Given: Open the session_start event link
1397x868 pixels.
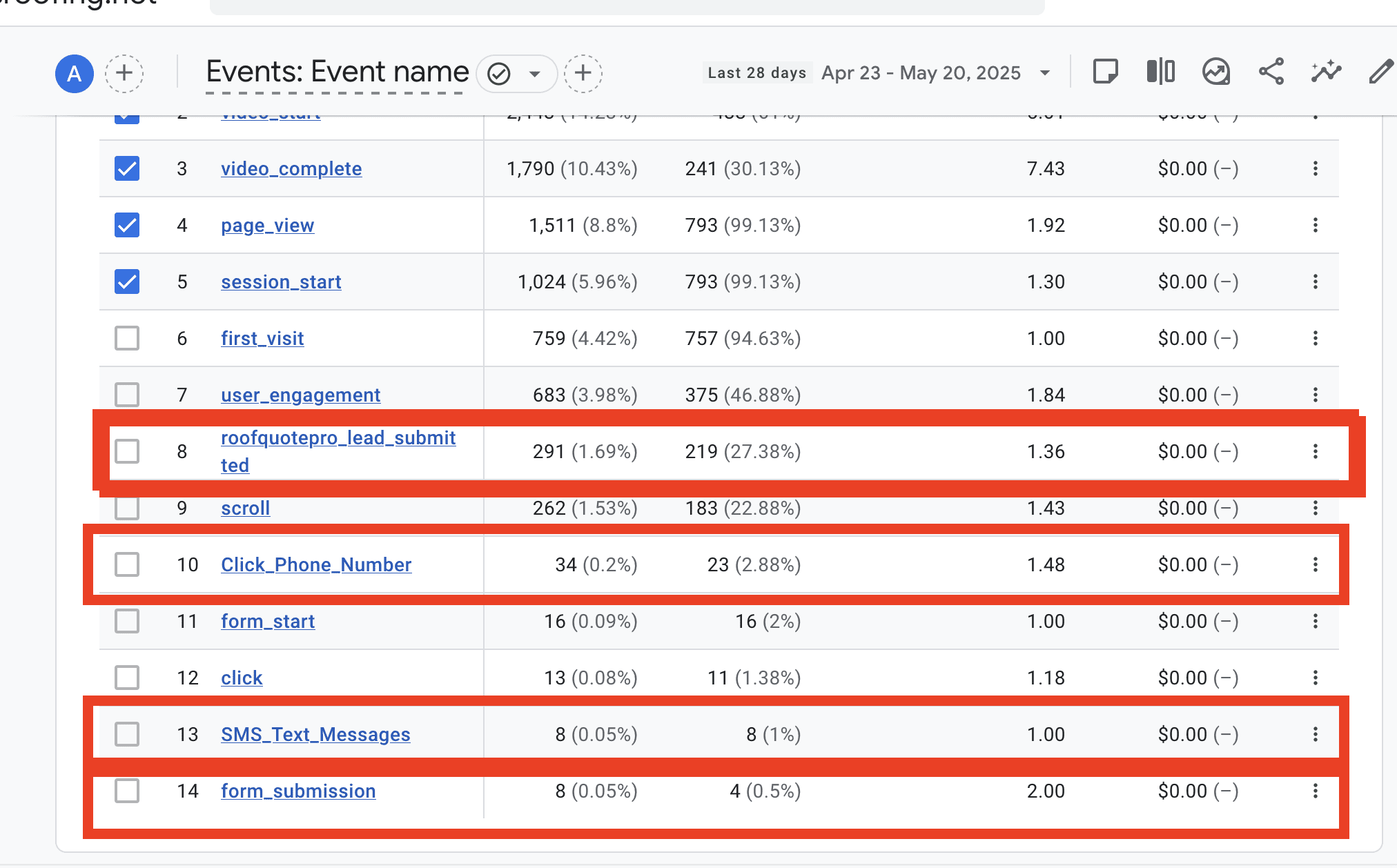Looking at the screenshot, I should 281,282.
